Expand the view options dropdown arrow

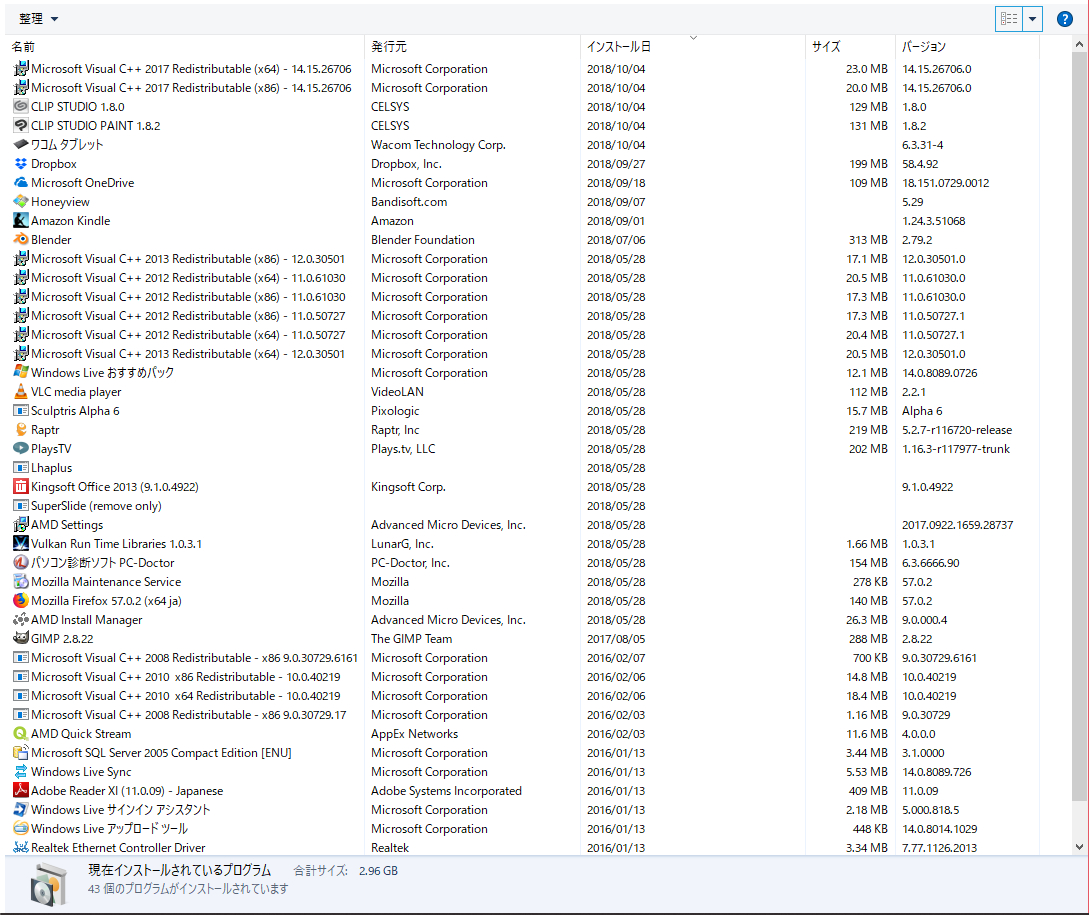[x=1033, y=19]
